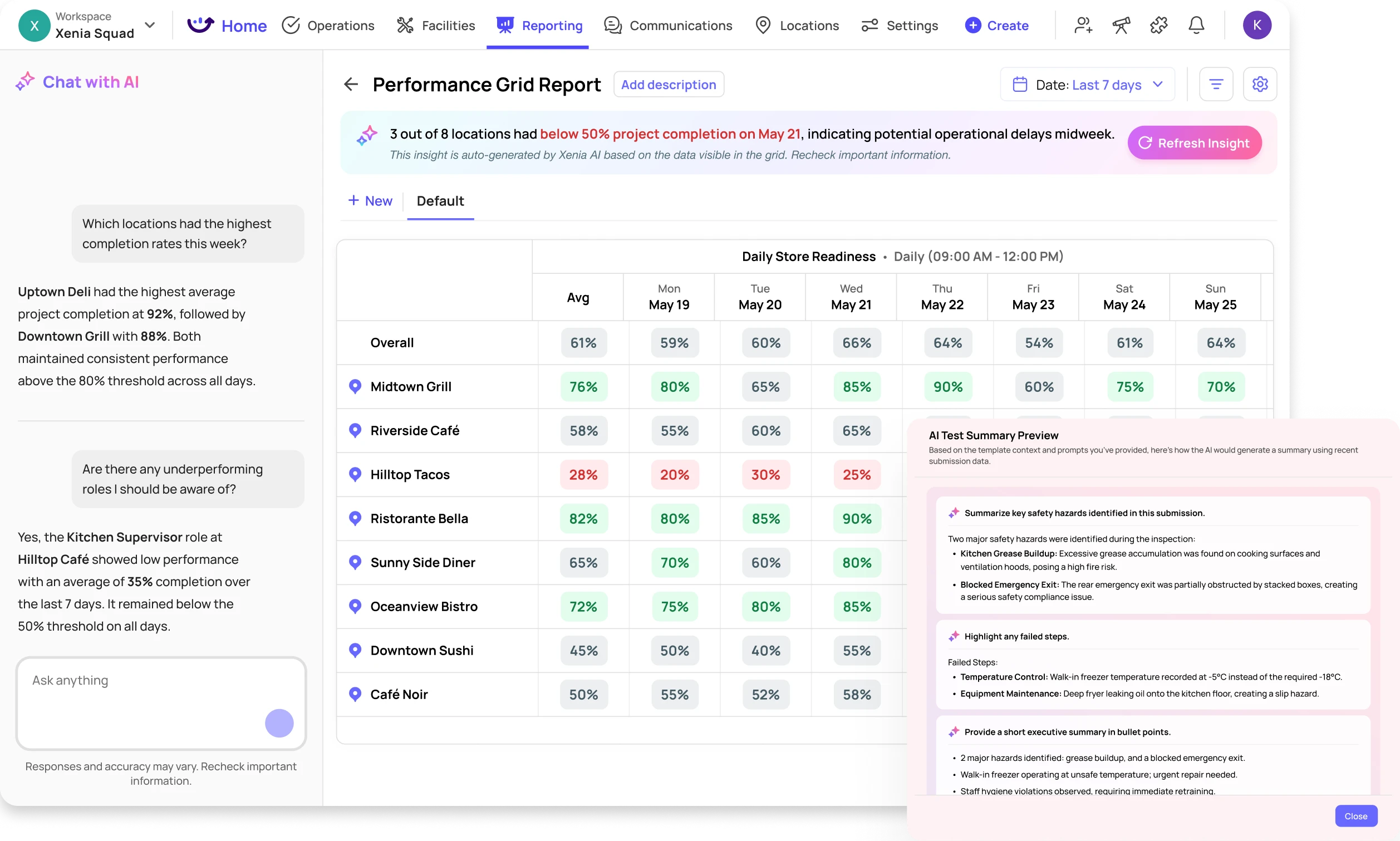Click the calendar icon in the date selector
This screenshot has height=841, width=1400.
pyautogui.click(x=1019, y=84)
